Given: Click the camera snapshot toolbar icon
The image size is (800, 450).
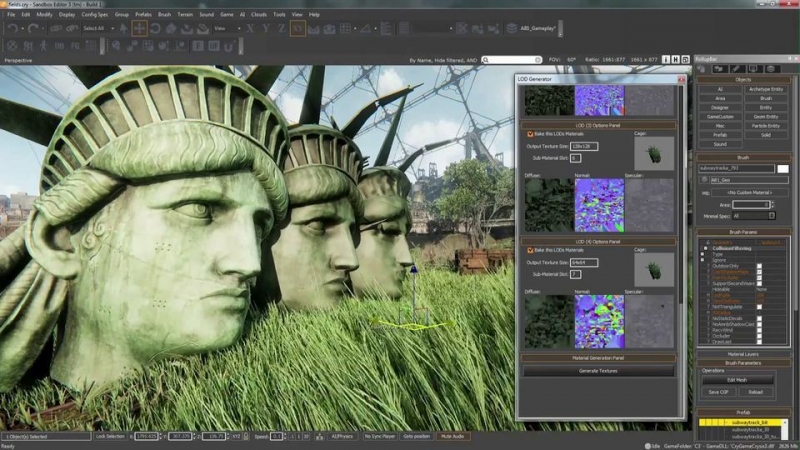Looking at the screenshot, I should click(x=330, y=28).
